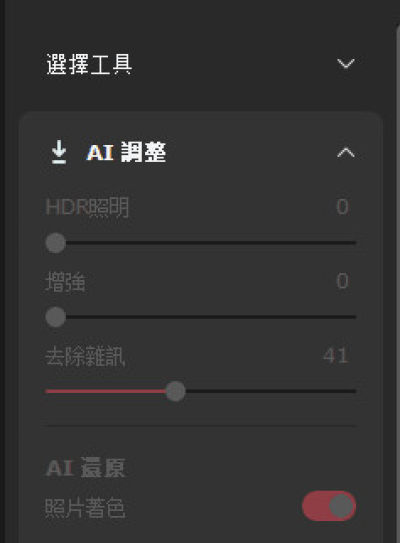Turn off the 照片著色 toggle switch
Image resolution: width=400 pixels, height=543 pixels.
pyautogui.click(x=329, y=506)
